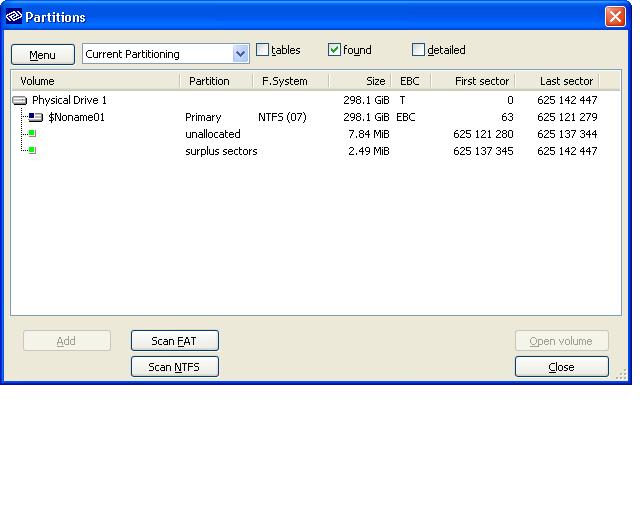Sort by the Size column header
Image resolution: width=640 pixels, height=512 pixels.
[x=360, y=81]
